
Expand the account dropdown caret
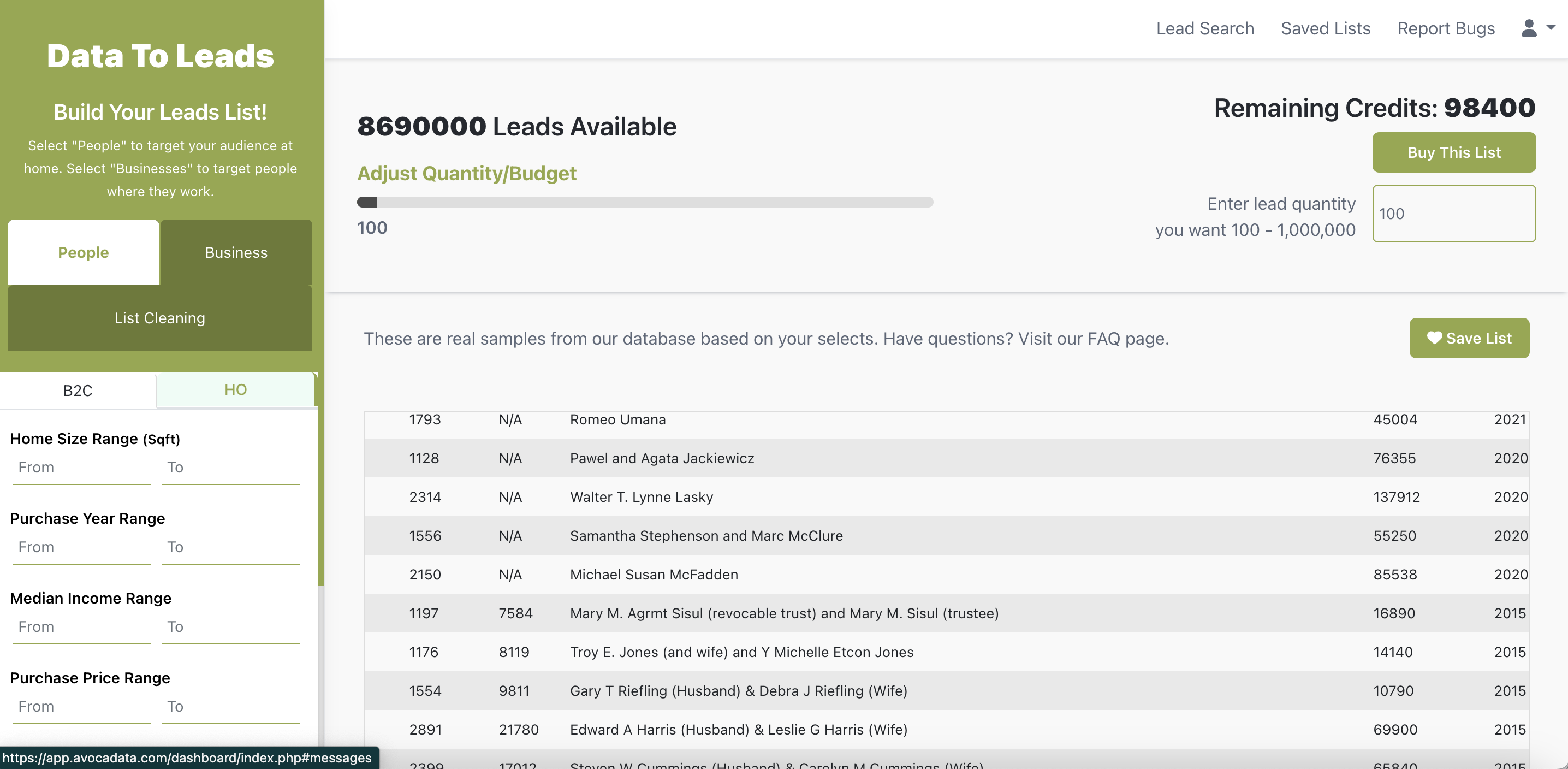coord(1551,28)
